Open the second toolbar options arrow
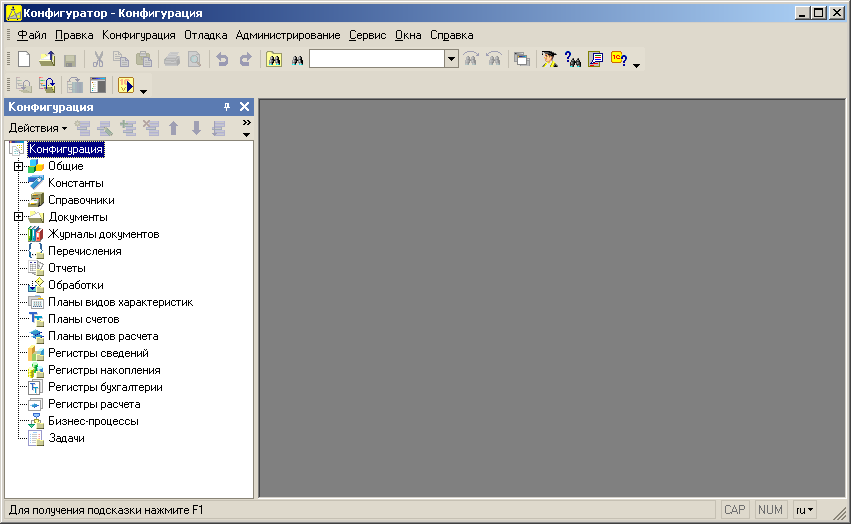 click(143, 91)
